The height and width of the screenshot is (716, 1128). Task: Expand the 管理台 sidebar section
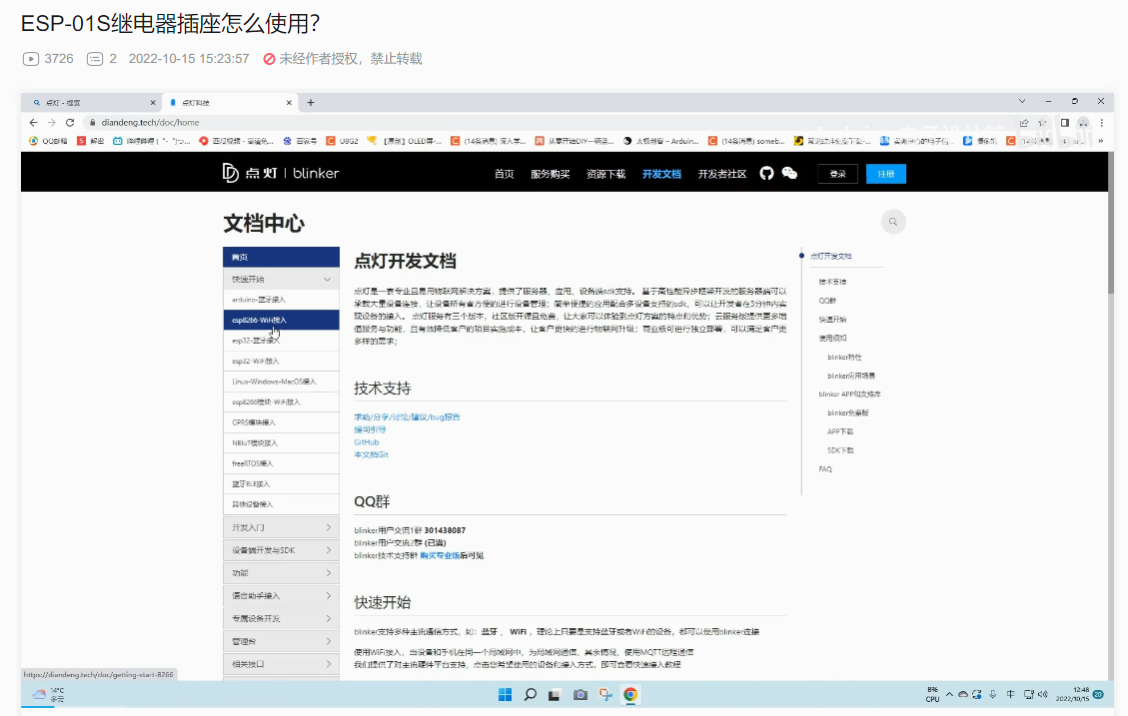[x=281, y=641]
